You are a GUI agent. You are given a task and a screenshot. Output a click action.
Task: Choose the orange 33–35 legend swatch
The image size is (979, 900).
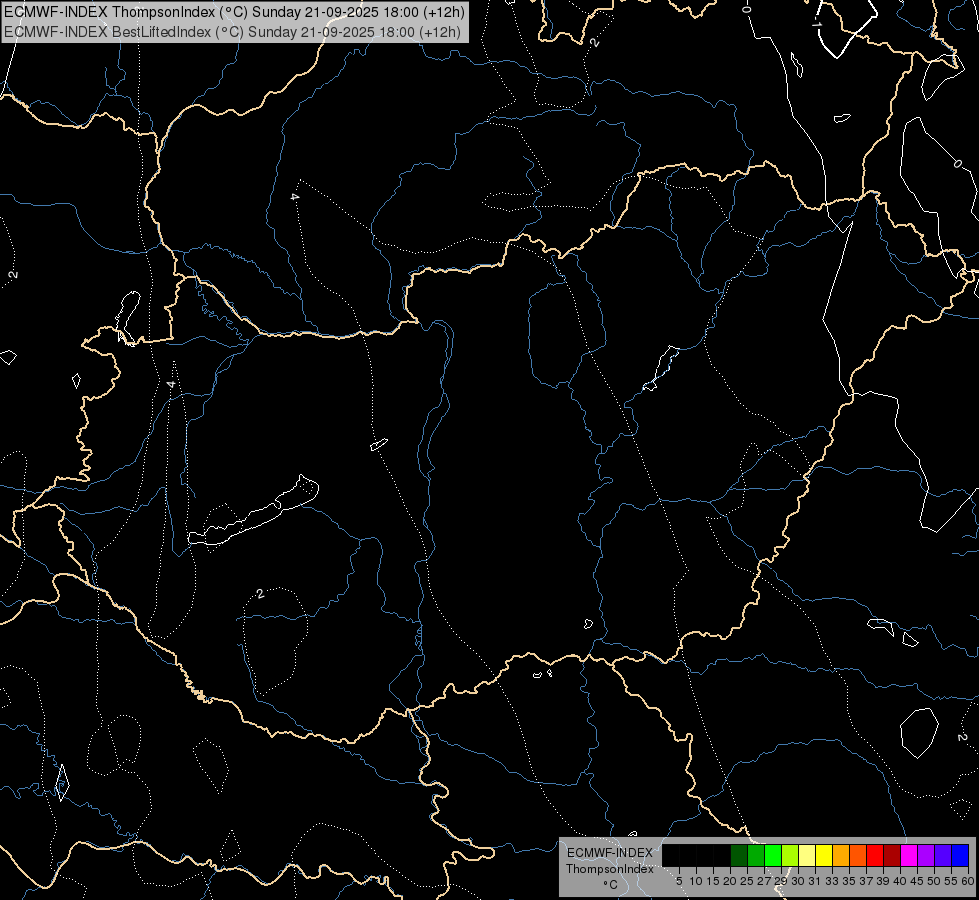[841, 855]
